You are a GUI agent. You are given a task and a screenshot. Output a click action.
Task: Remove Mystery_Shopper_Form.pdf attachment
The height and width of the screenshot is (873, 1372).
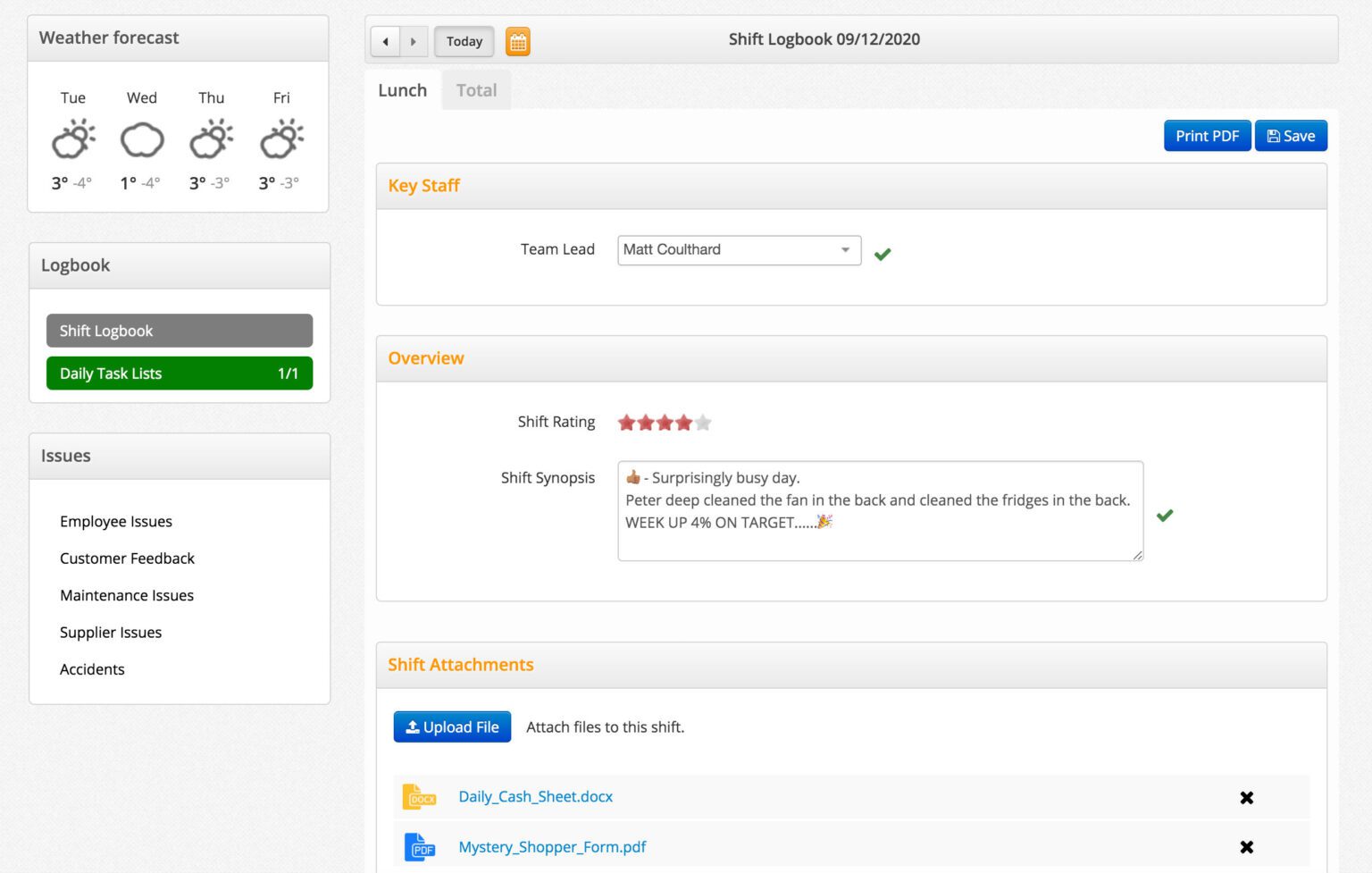pos(1246,847)
